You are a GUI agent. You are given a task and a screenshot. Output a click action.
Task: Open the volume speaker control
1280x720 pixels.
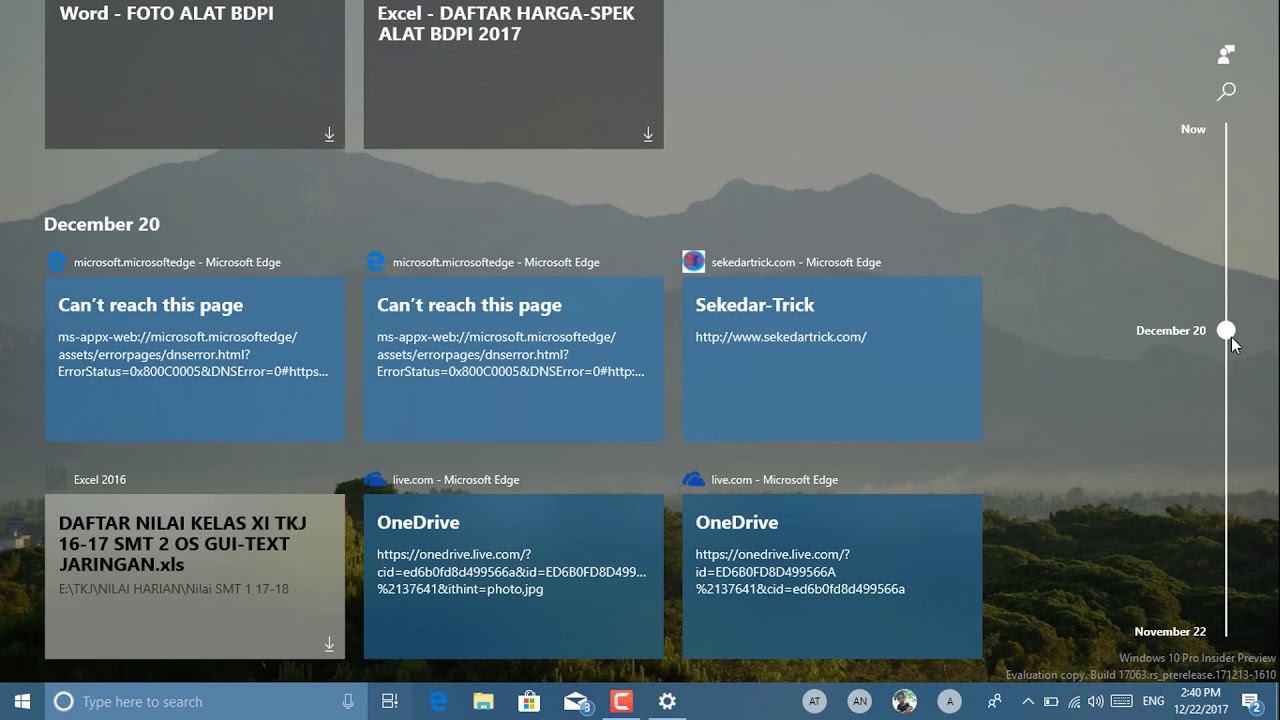click(x=1096, y=702)
